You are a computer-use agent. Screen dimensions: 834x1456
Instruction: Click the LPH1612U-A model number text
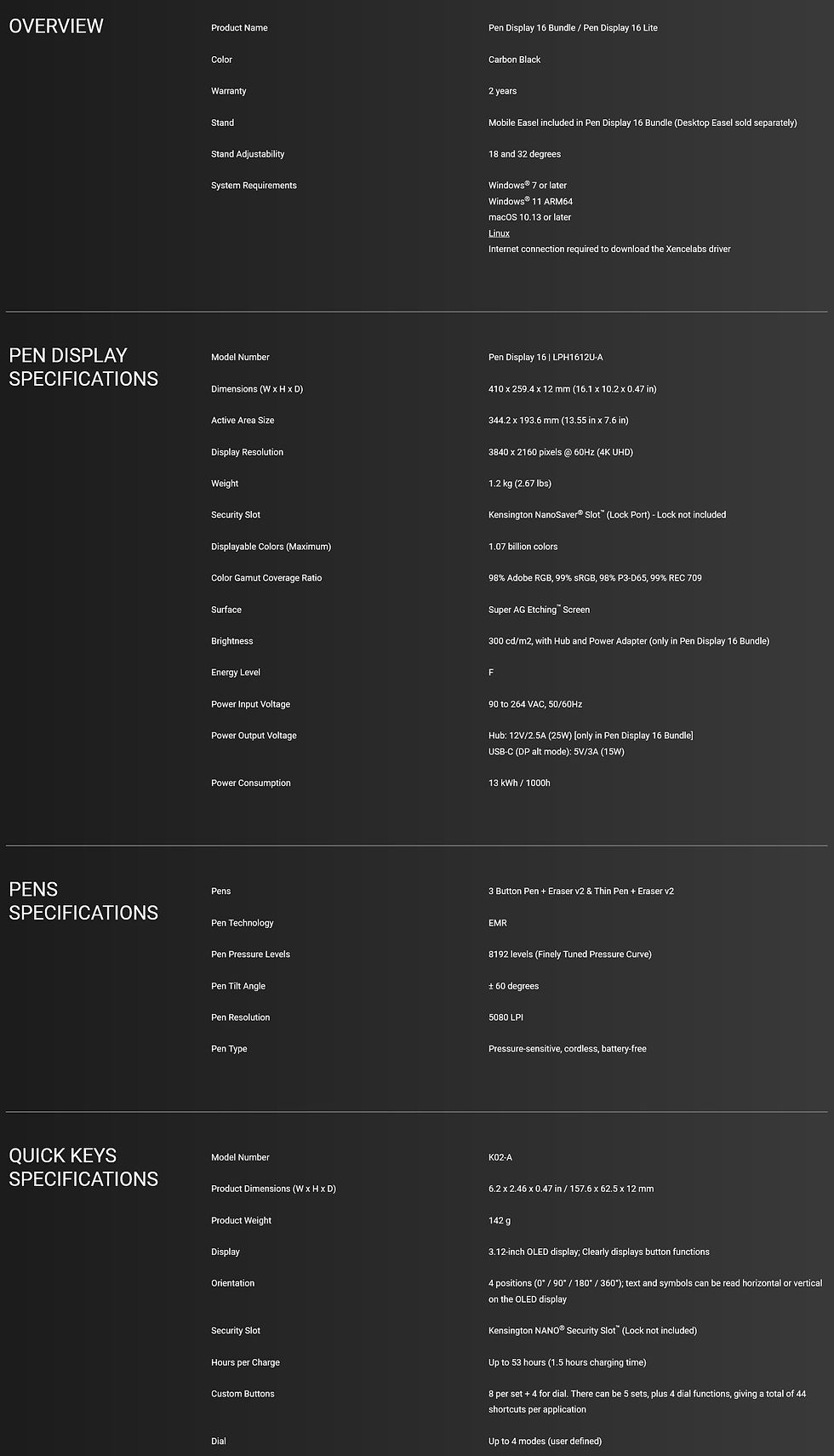click(x=578, y=358)
